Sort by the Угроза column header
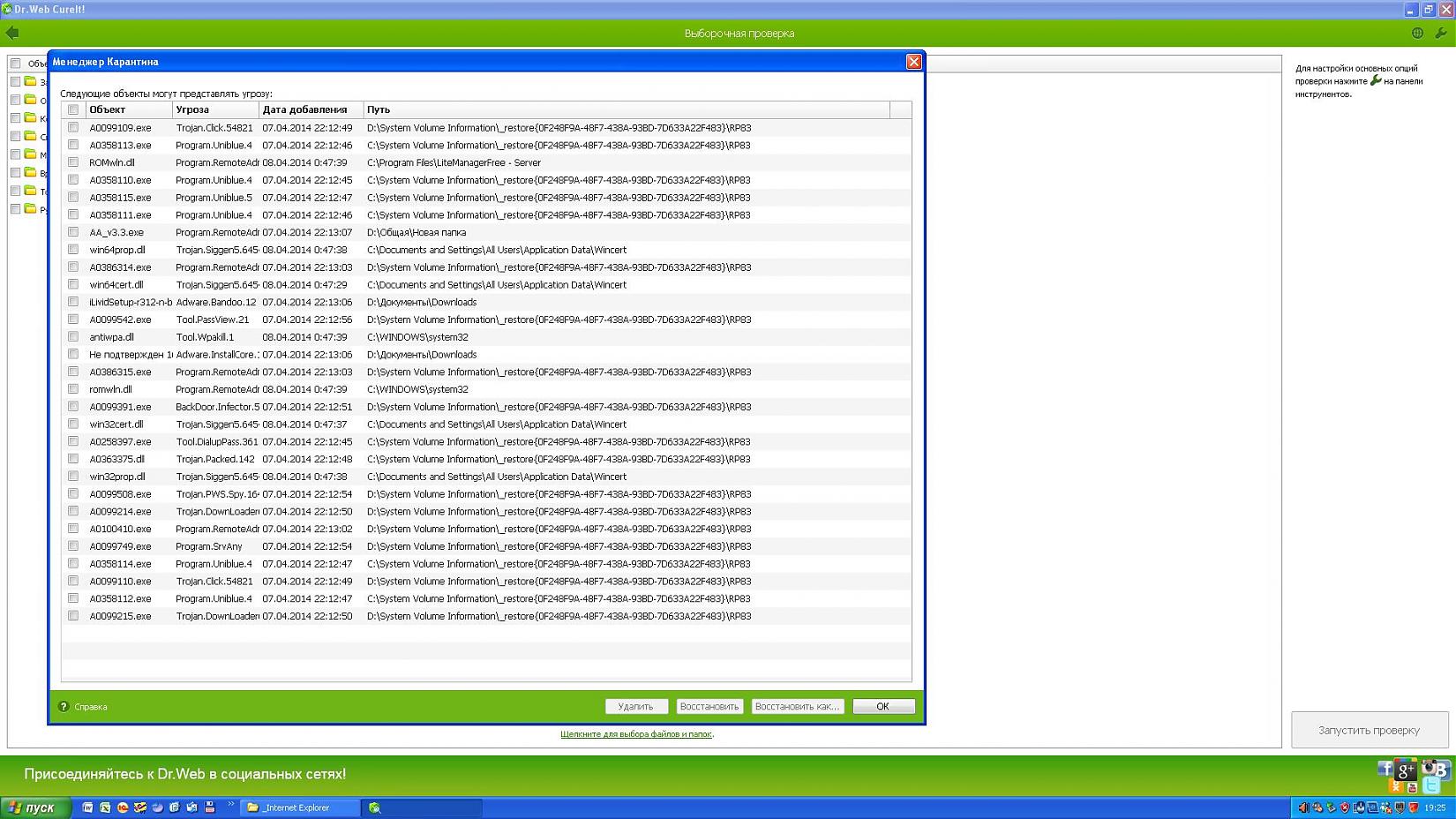 (215, 109)
